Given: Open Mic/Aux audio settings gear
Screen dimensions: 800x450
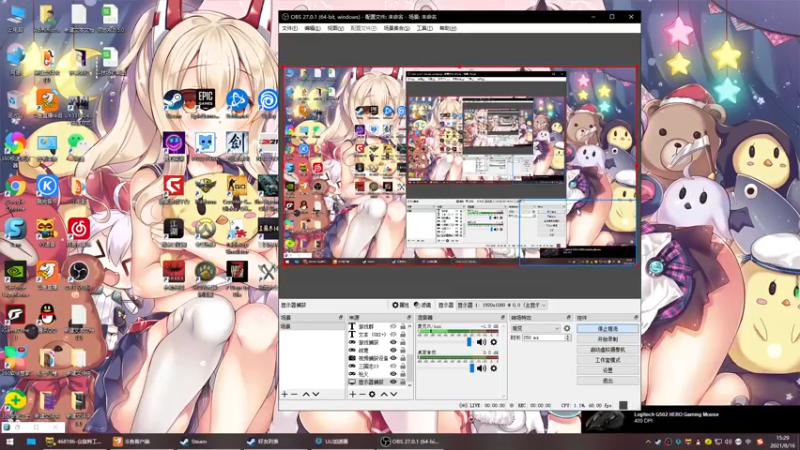Looking at the screenshot, I should (x=493, y=342).
